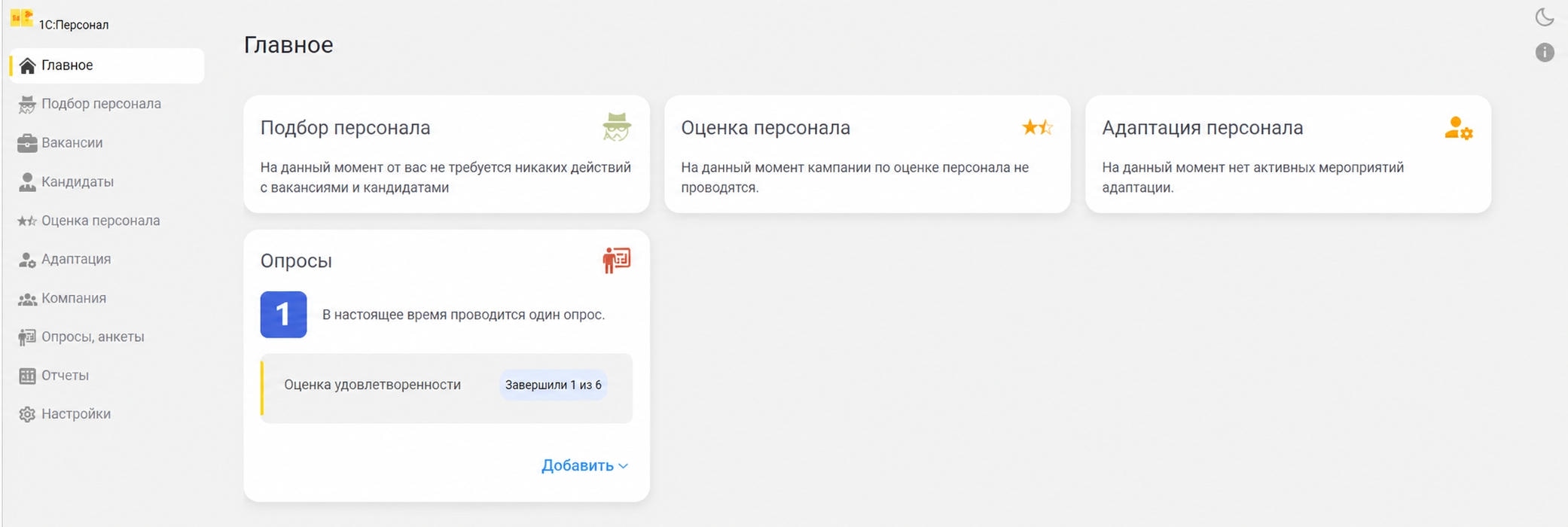Click the stars icon for Оценка персонала in sidebar
Screen dimensions: 1568x527
[27, 221]
